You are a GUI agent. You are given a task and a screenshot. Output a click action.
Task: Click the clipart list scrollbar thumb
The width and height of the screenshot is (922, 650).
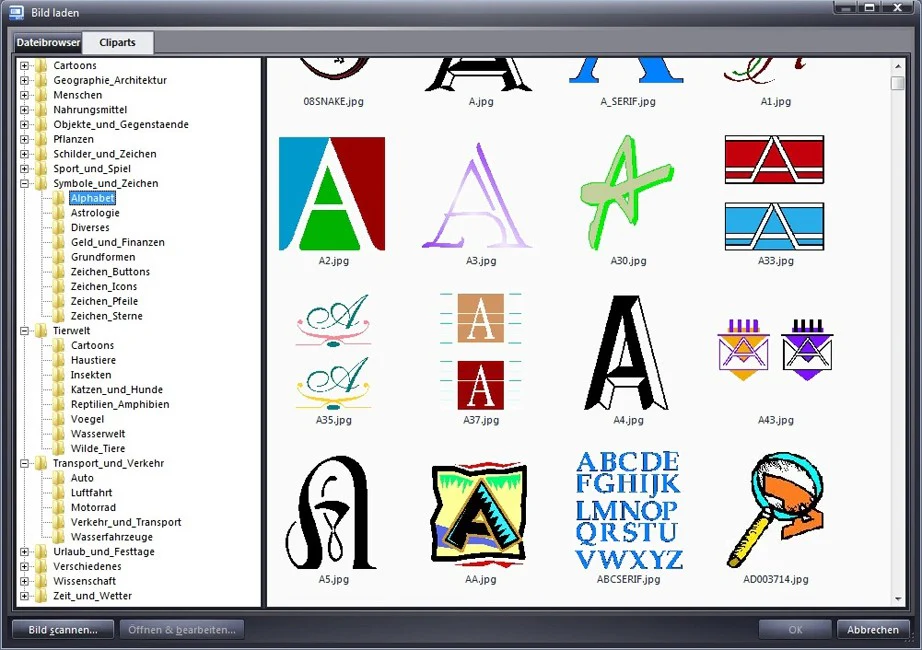897,83
